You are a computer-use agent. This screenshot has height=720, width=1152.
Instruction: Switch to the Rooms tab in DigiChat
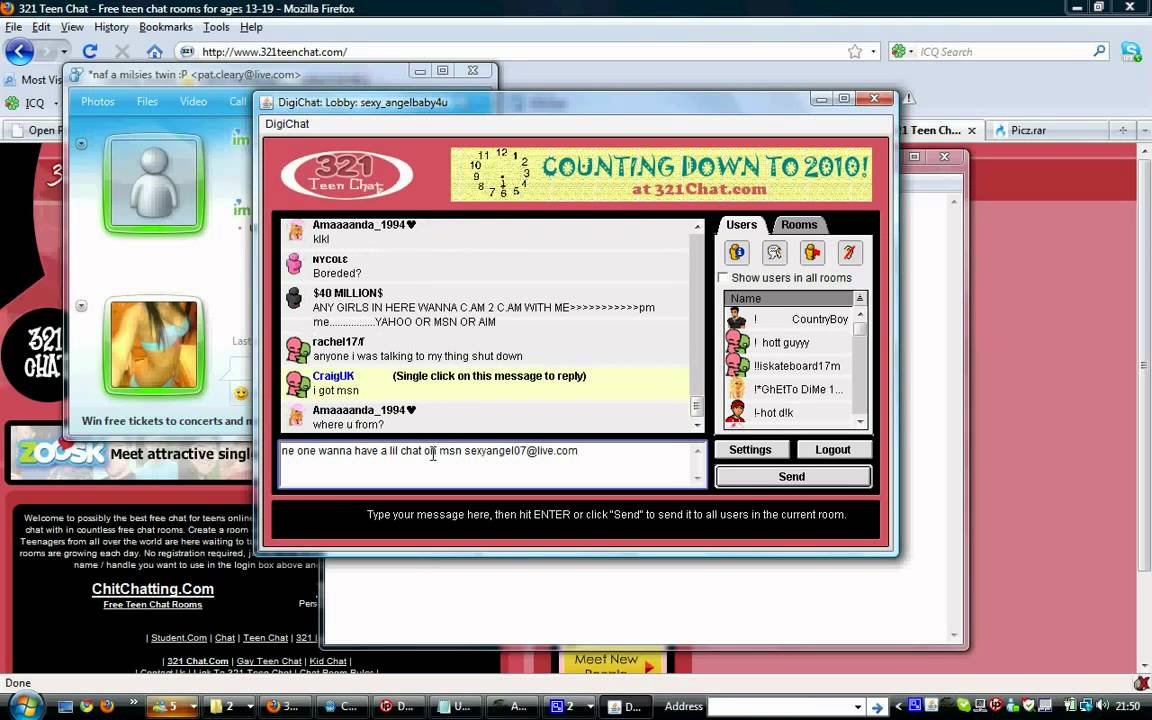(799, 225)
